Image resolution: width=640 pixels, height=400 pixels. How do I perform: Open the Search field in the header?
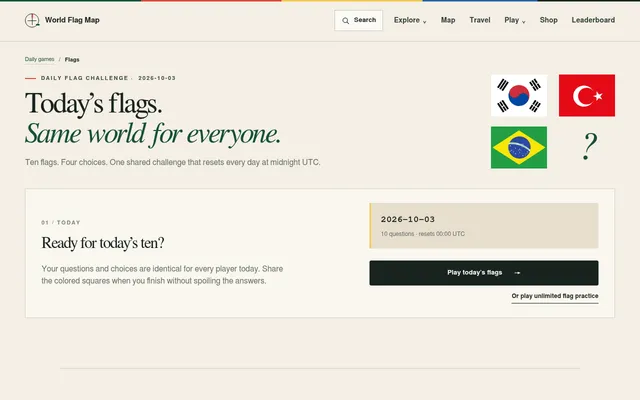(358, 20)
